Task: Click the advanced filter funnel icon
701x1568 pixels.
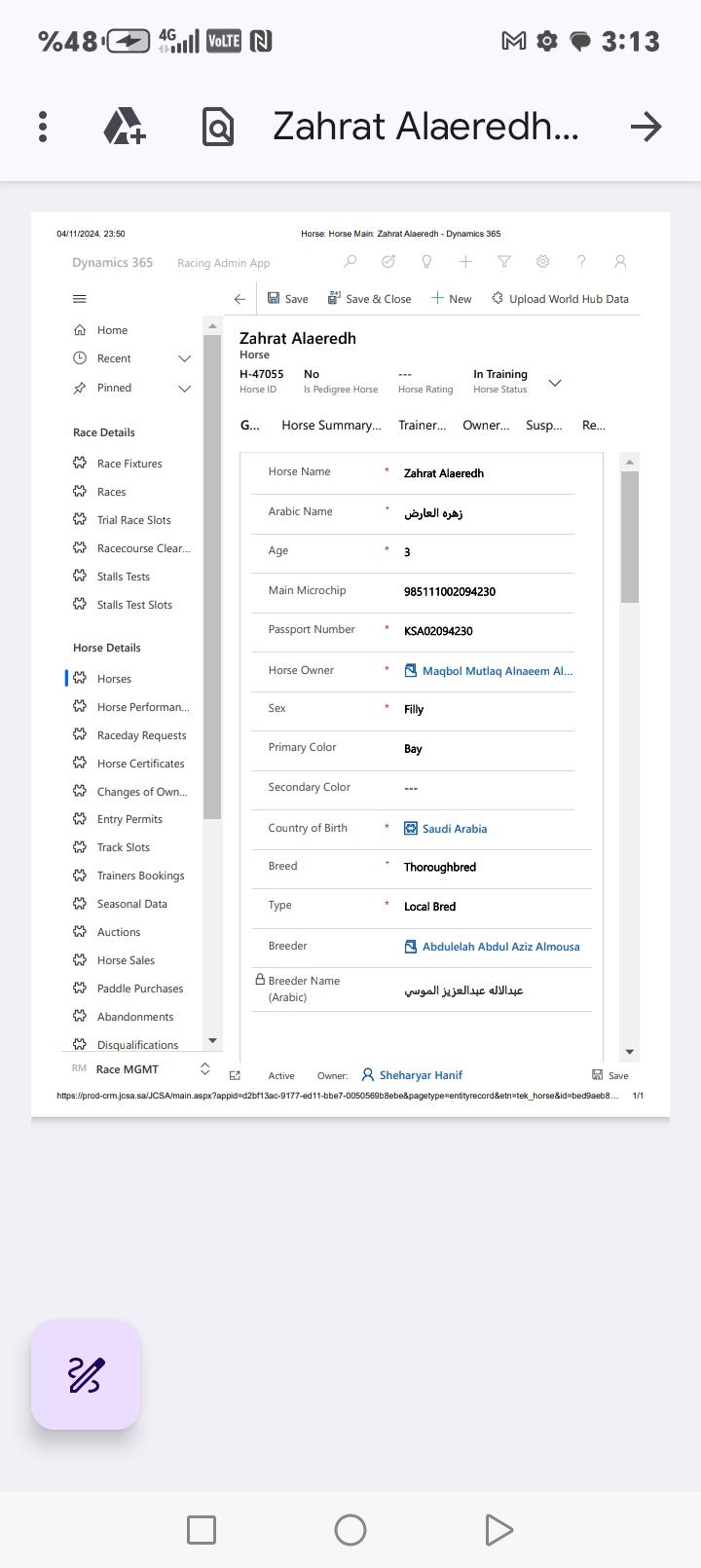Action: (x=504, y=262)
